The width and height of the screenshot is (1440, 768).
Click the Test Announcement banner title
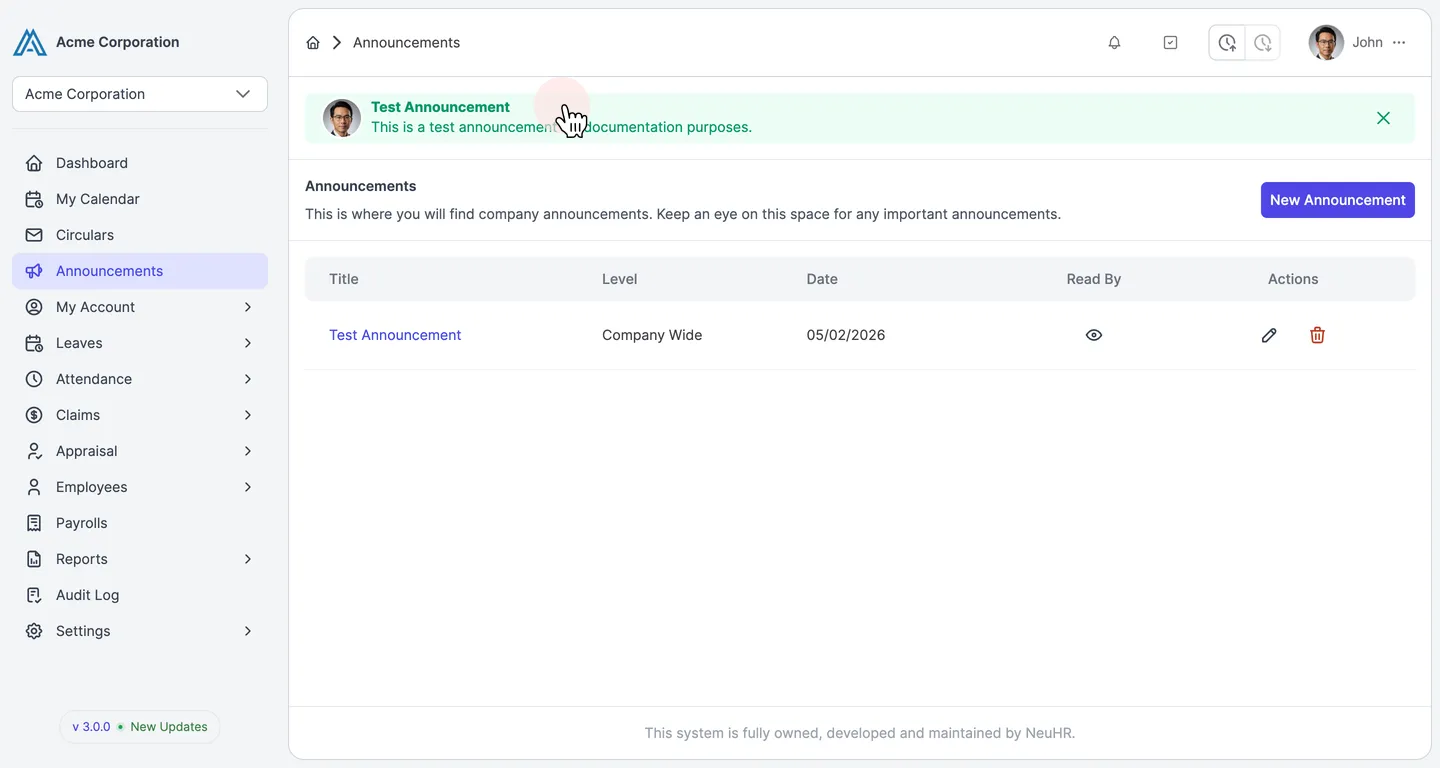coord(440,107)
